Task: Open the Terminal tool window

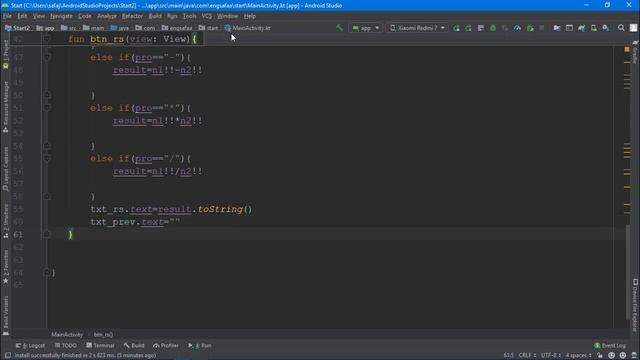Action: pyautogui.click(x=100, y=345)
